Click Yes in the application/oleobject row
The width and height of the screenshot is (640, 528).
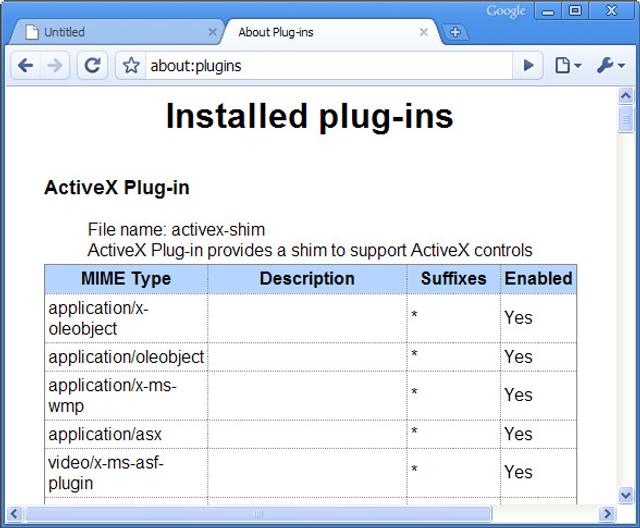coord(518,357)
